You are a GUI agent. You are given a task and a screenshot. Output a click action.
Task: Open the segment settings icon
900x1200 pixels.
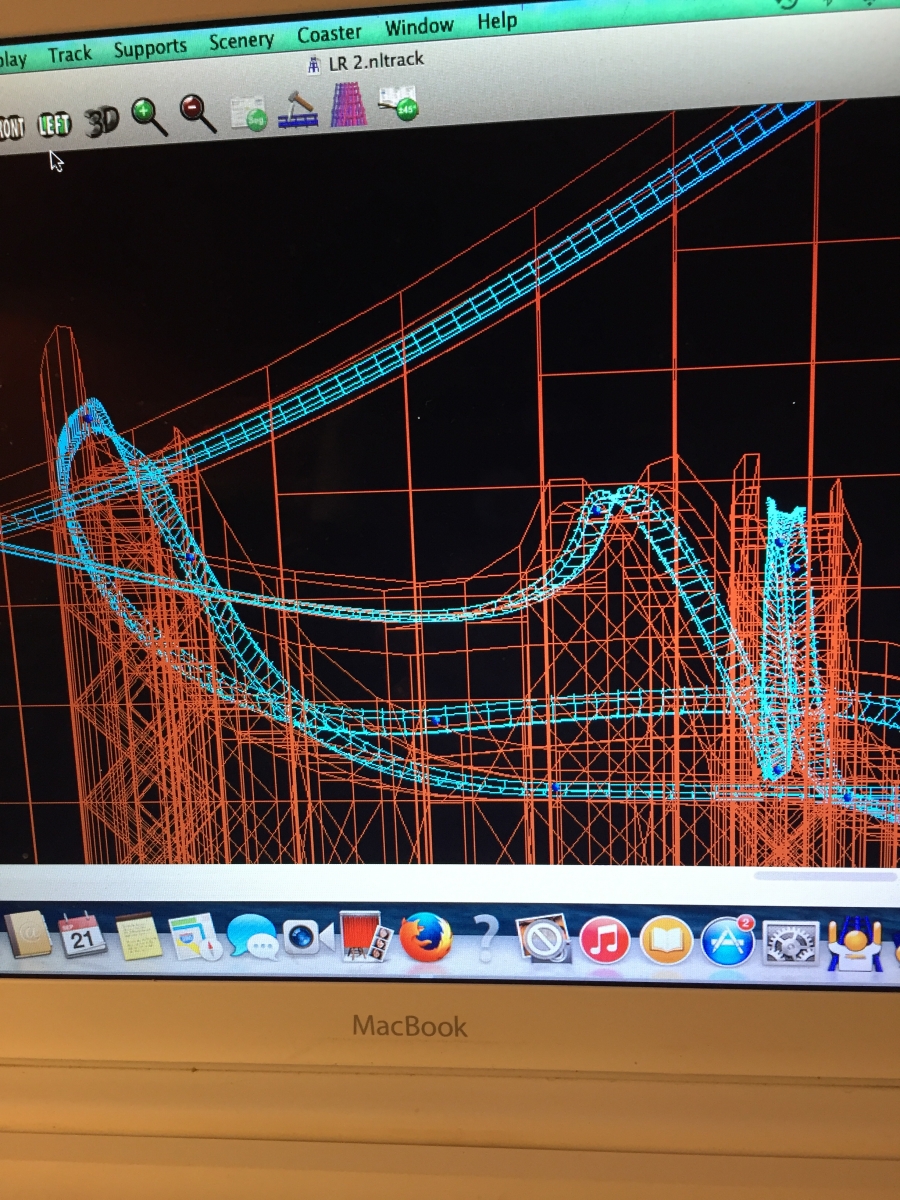247,112
